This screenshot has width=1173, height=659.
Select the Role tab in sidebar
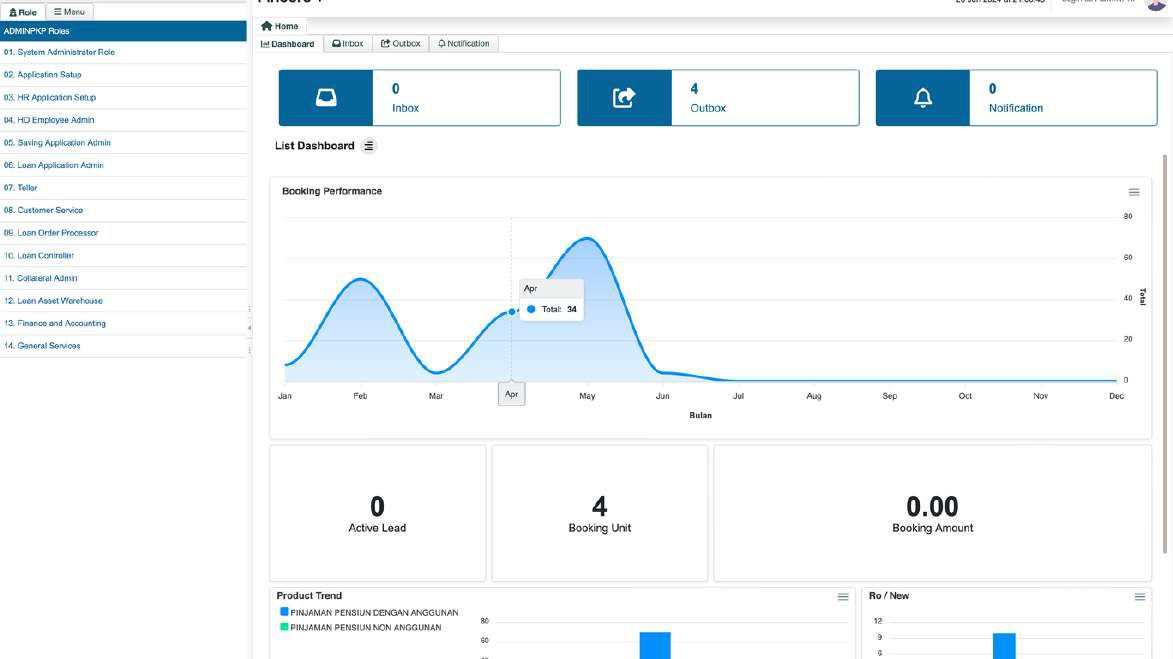point(23,12)
